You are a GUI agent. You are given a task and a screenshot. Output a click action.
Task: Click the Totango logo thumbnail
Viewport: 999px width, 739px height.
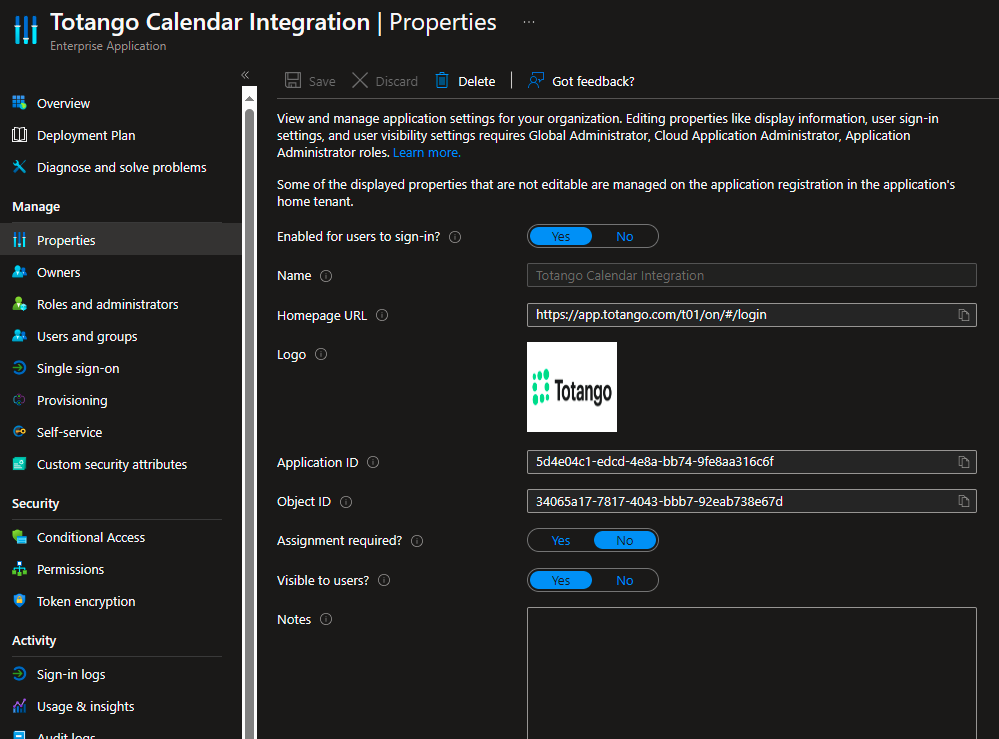point(571,387)
